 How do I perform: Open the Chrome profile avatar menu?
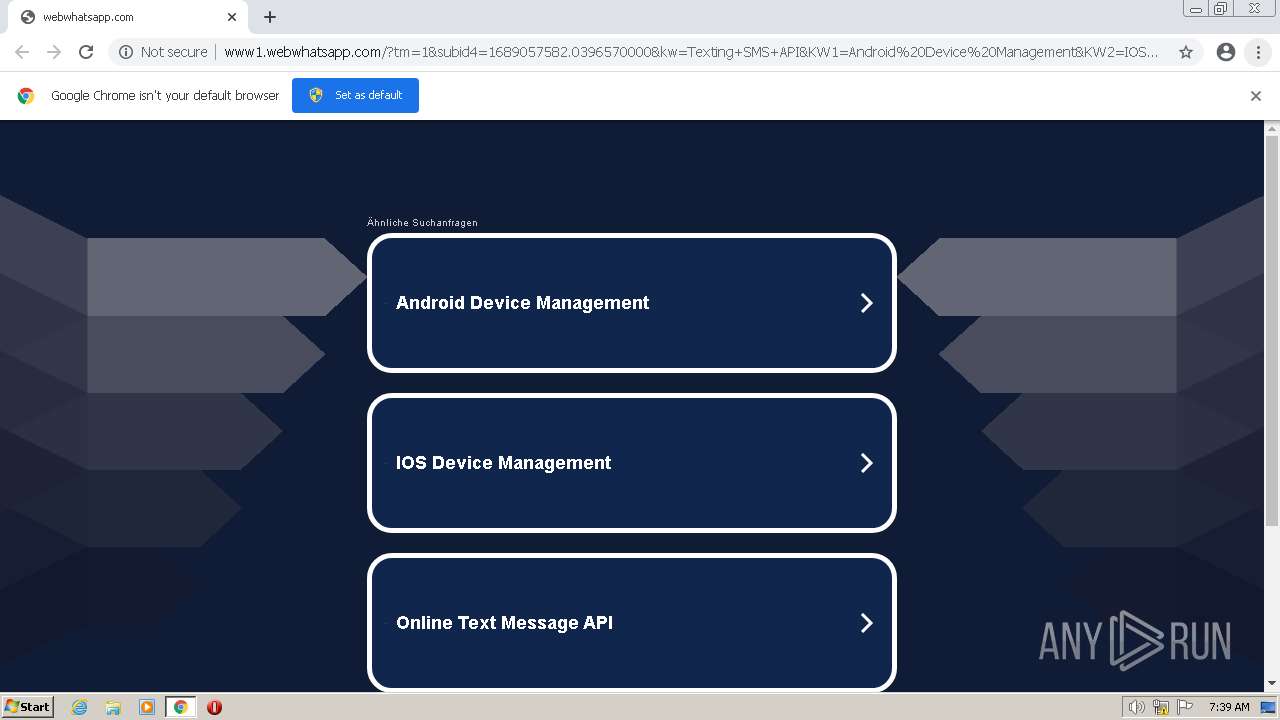(1226, 52)
